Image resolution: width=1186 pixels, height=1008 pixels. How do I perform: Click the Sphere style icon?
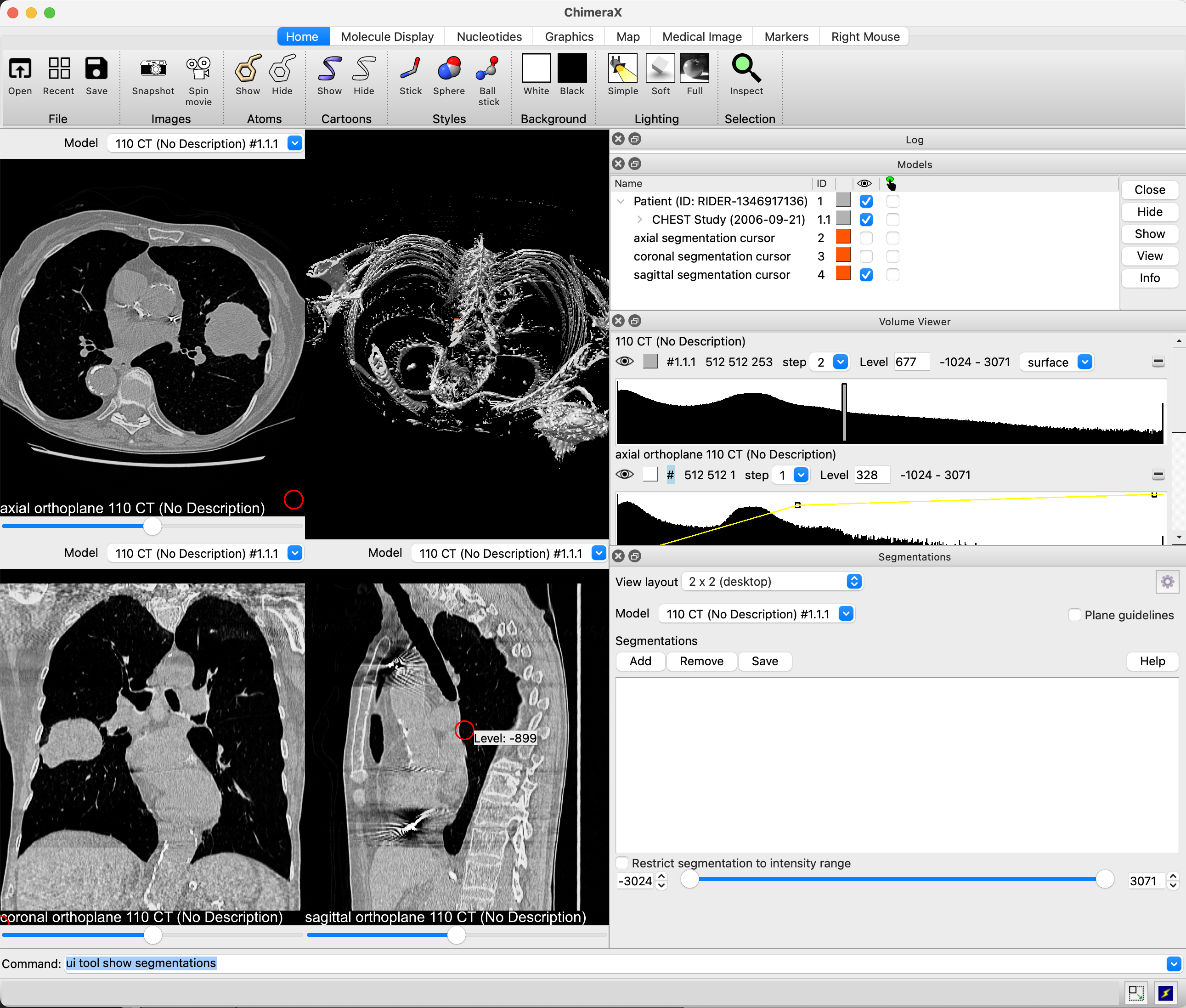point(448,69)
